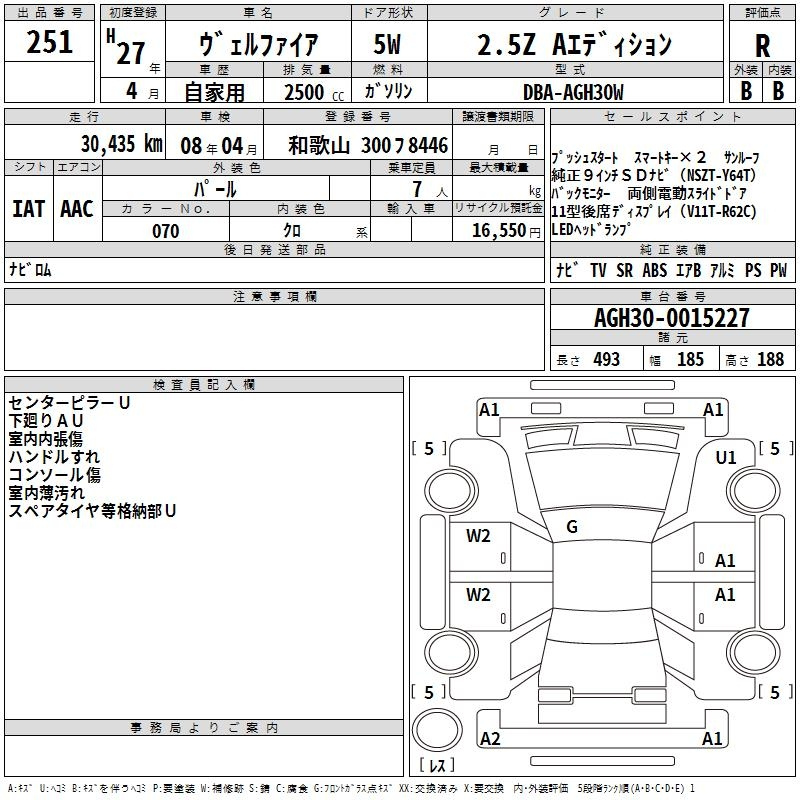This screenshot has width=800, height=800.
Task: Select the 両側電動スライドドア sales point
Action: click(x=687, y=193)
